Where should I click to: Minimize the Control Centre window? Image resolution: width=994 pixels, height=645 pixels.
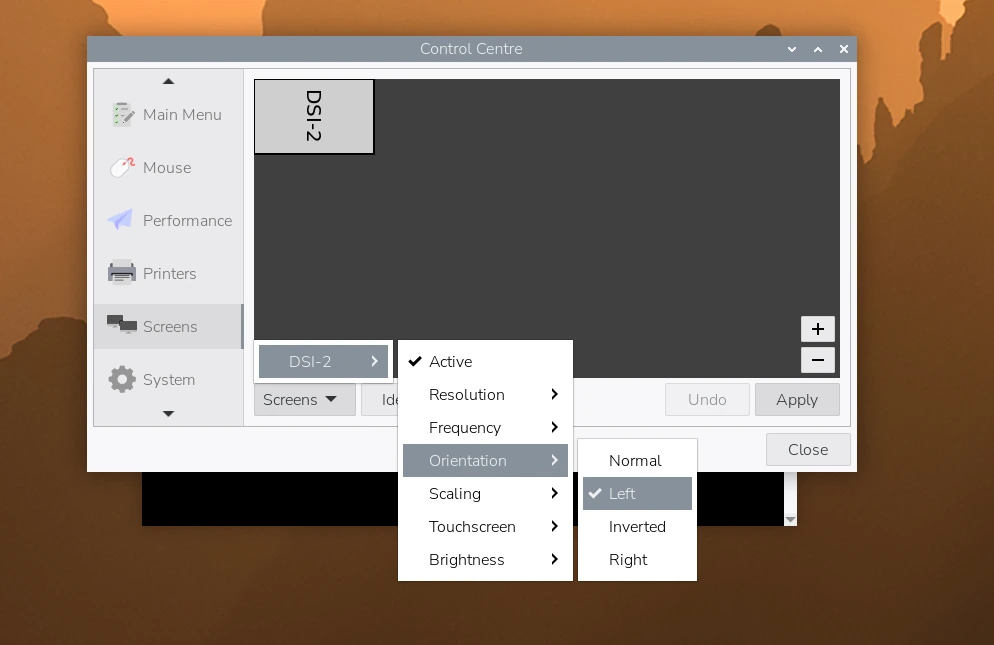(792, 49)
